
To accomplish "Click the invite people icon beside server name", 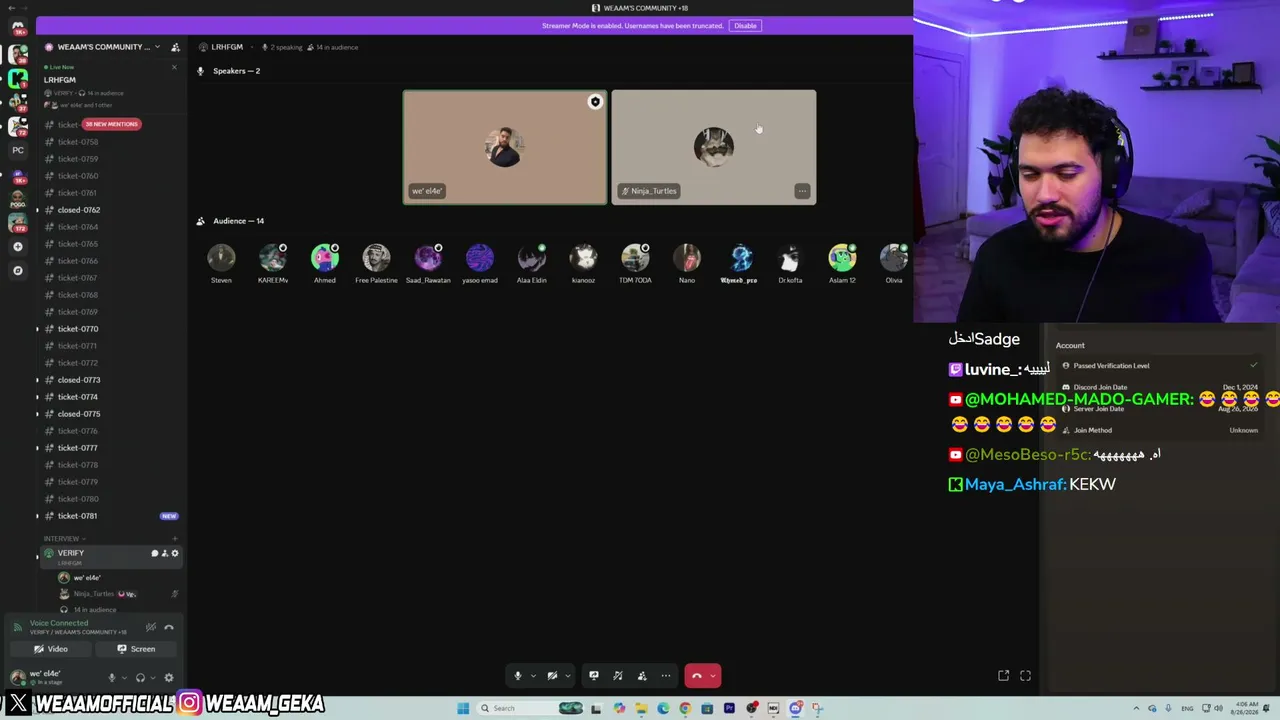I will coord(175,47).
